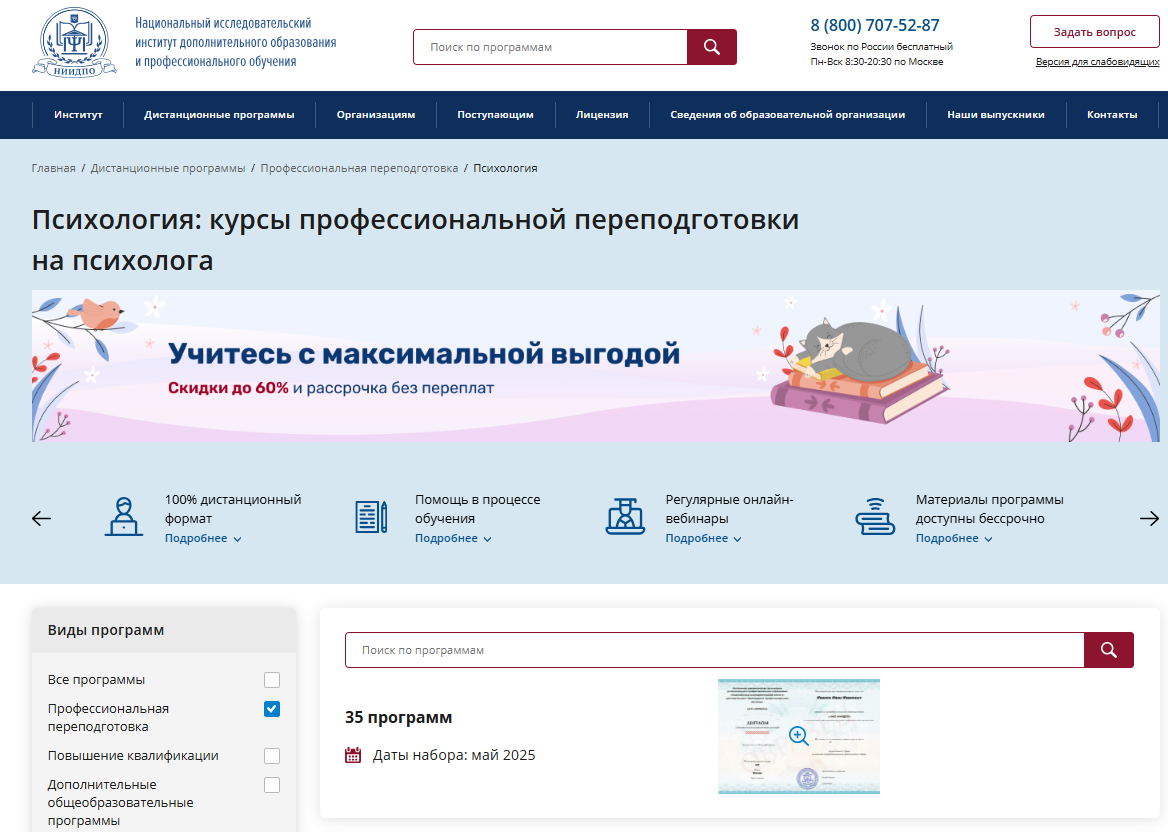Click the distance format laptop person icon

tap(124, 517)
